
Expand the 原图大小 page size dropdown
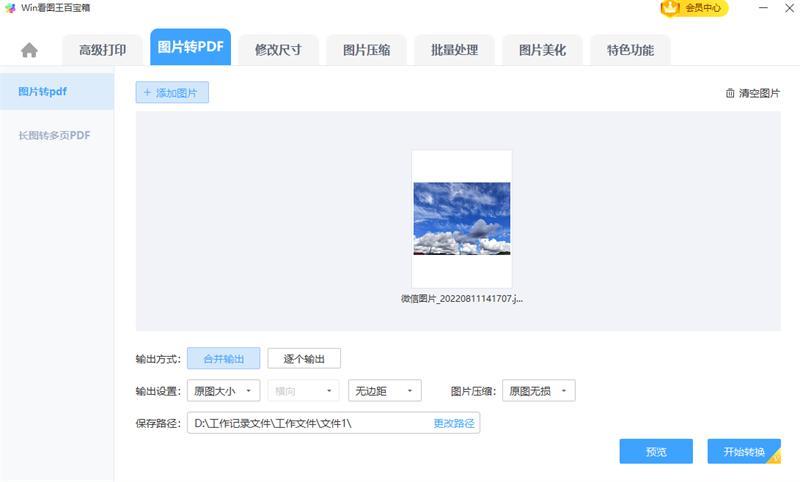pos(223,391)
